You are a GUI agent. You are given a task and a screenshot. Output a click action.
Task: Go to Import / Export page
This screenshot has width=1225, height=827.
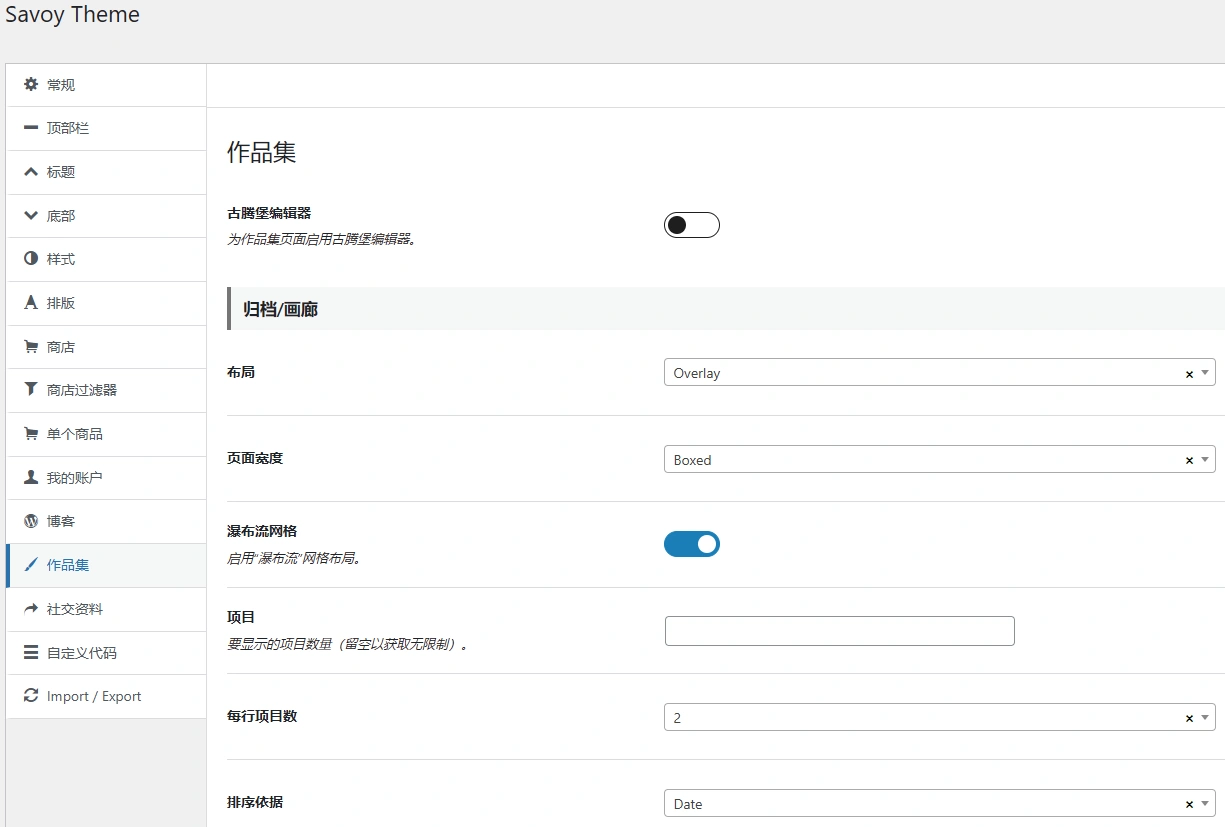(x=93, y=696)
